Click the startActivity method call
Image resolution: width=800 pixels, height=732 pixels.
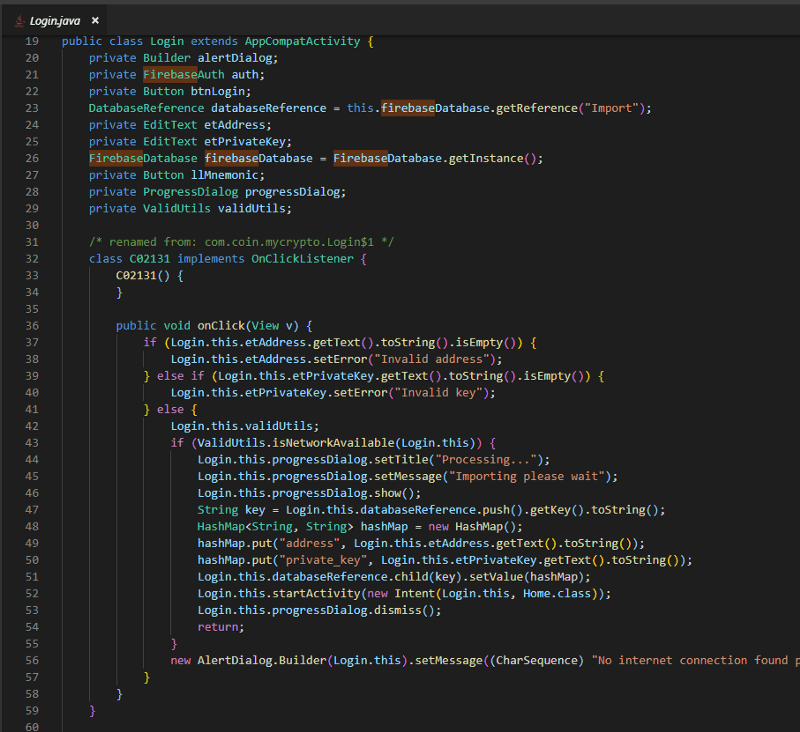[x=316, y=594]
